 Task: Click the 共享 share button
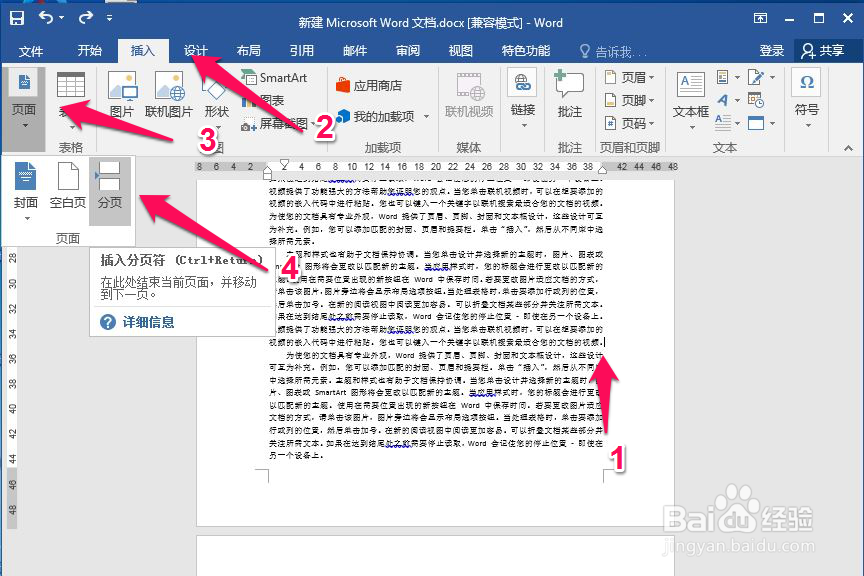coord(823,51)
